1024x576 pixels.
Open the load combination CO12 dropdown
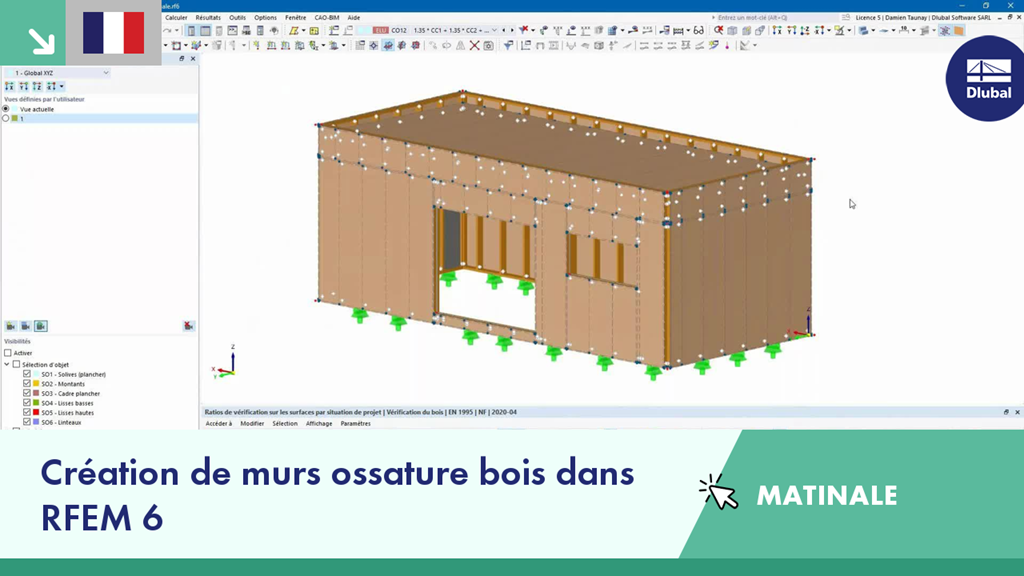[x=494, y=30]
